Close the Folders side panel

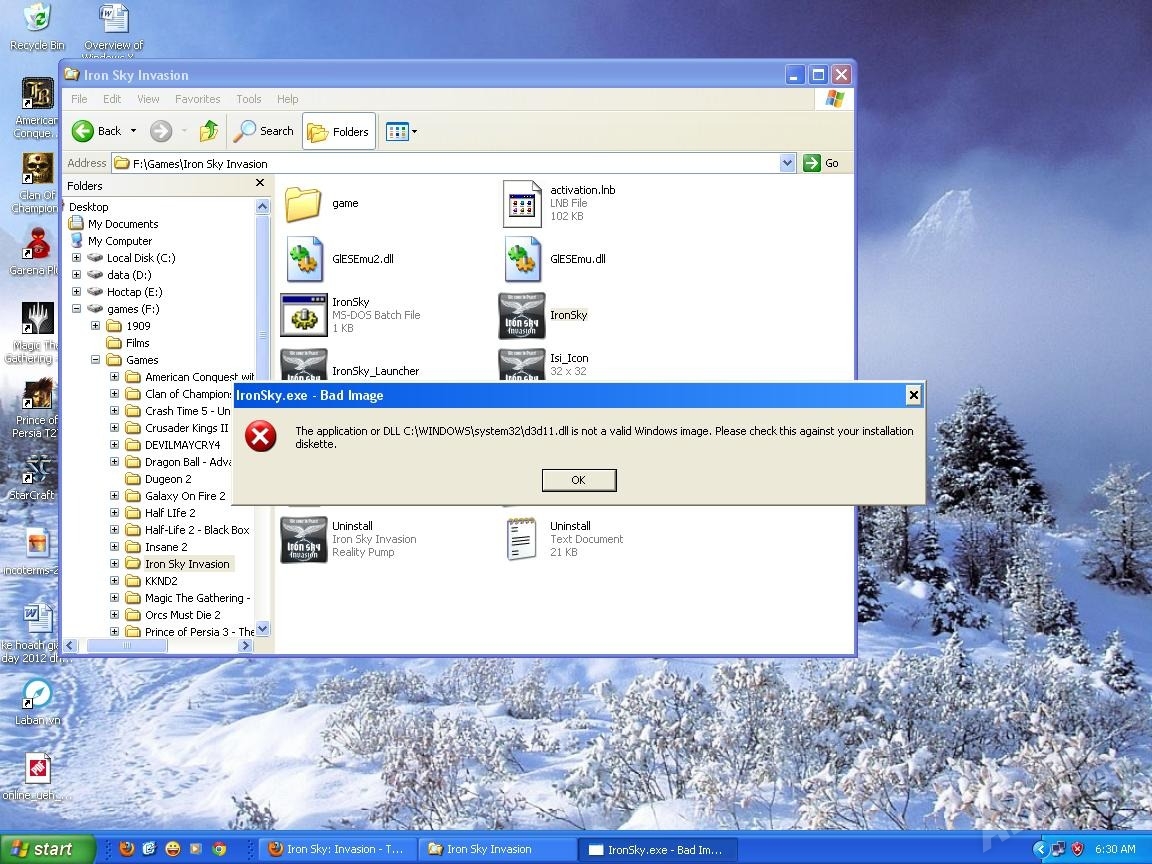point(260,184)
